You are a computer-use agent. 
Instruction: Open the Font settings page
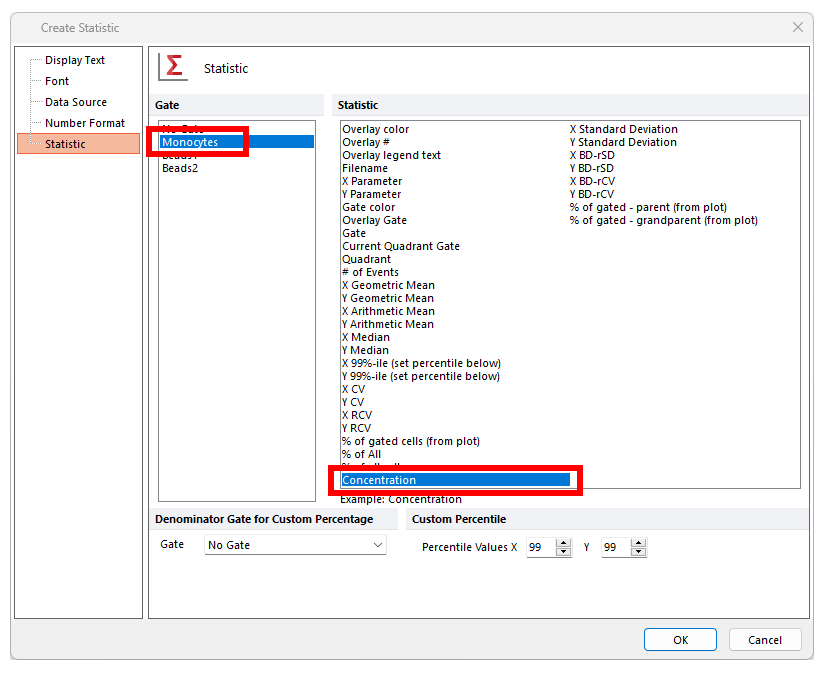(57, 81)
